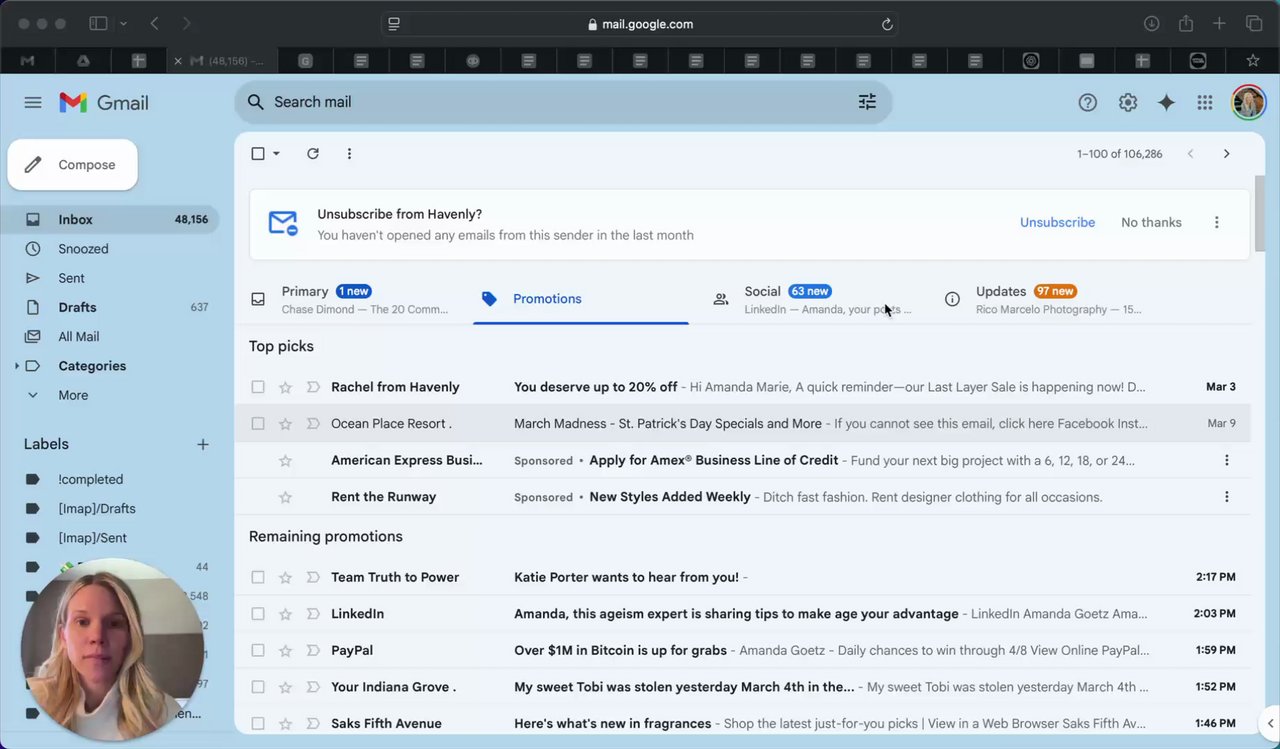Open Gmail Support help icon
The image size is (1280, 749).
point(1088,102)
